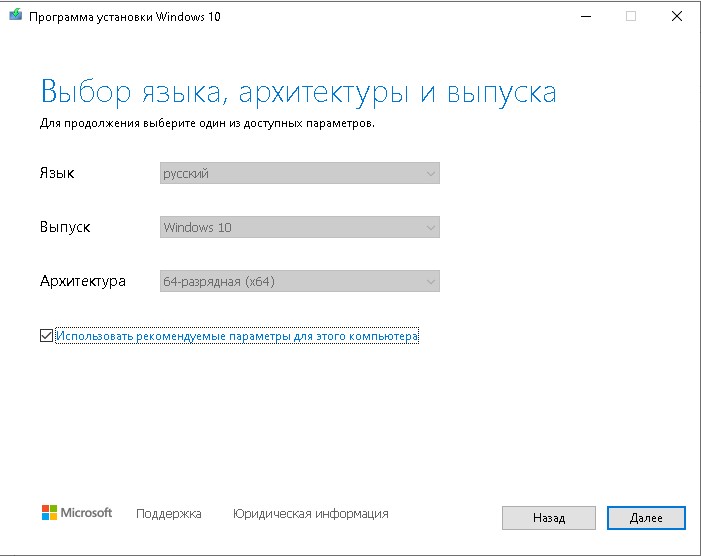Viewport: 701px width, 556px height.
Task: Click the Microsoft logo in the footer
Action: [77, 513]
